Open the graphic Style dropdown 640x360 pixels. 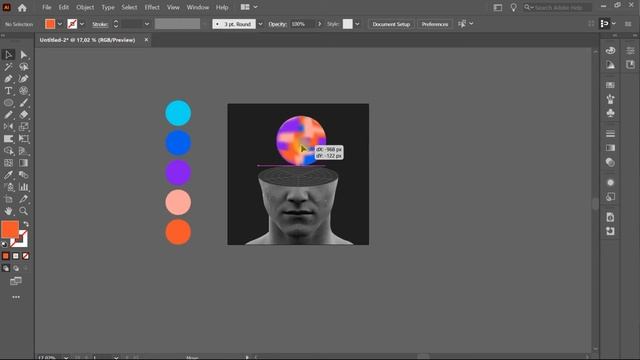[x=357, y=24]
